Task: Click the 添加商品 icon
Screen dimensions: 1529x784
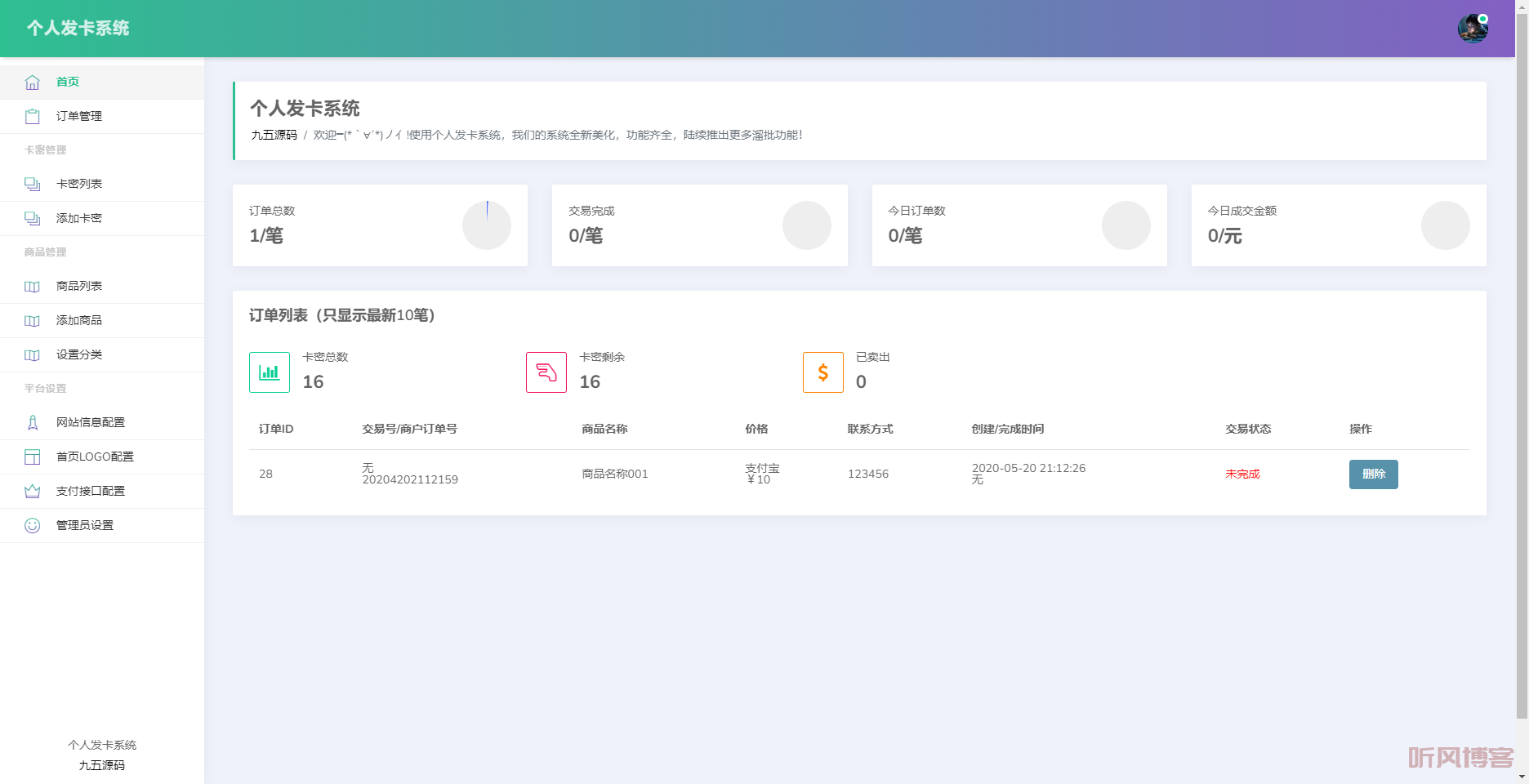Action: coord(32,320)
